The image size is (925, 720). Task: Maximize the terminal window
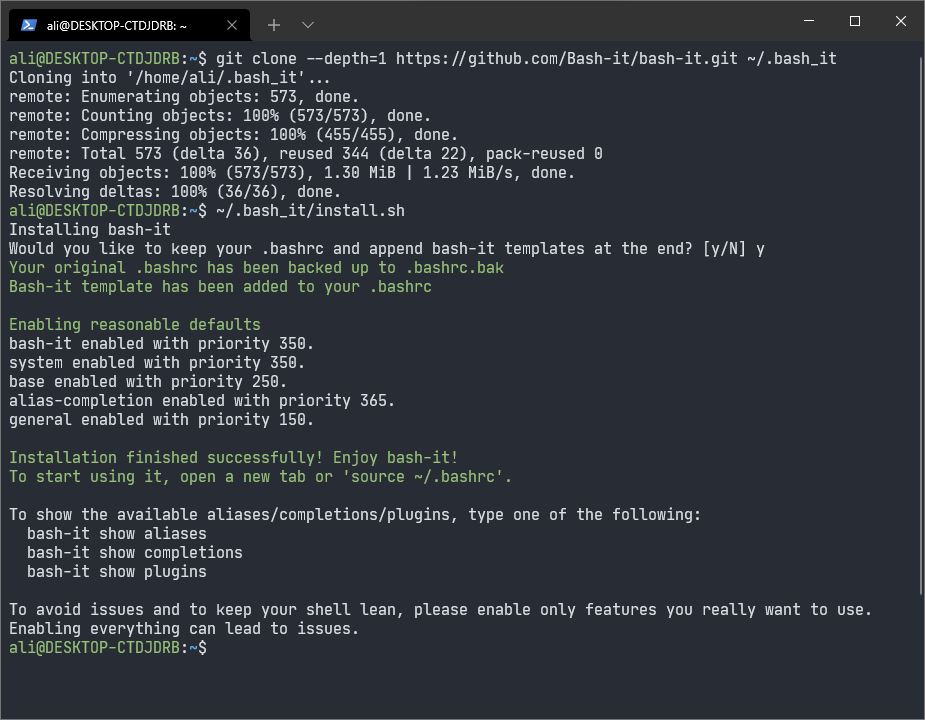[855, 21]
